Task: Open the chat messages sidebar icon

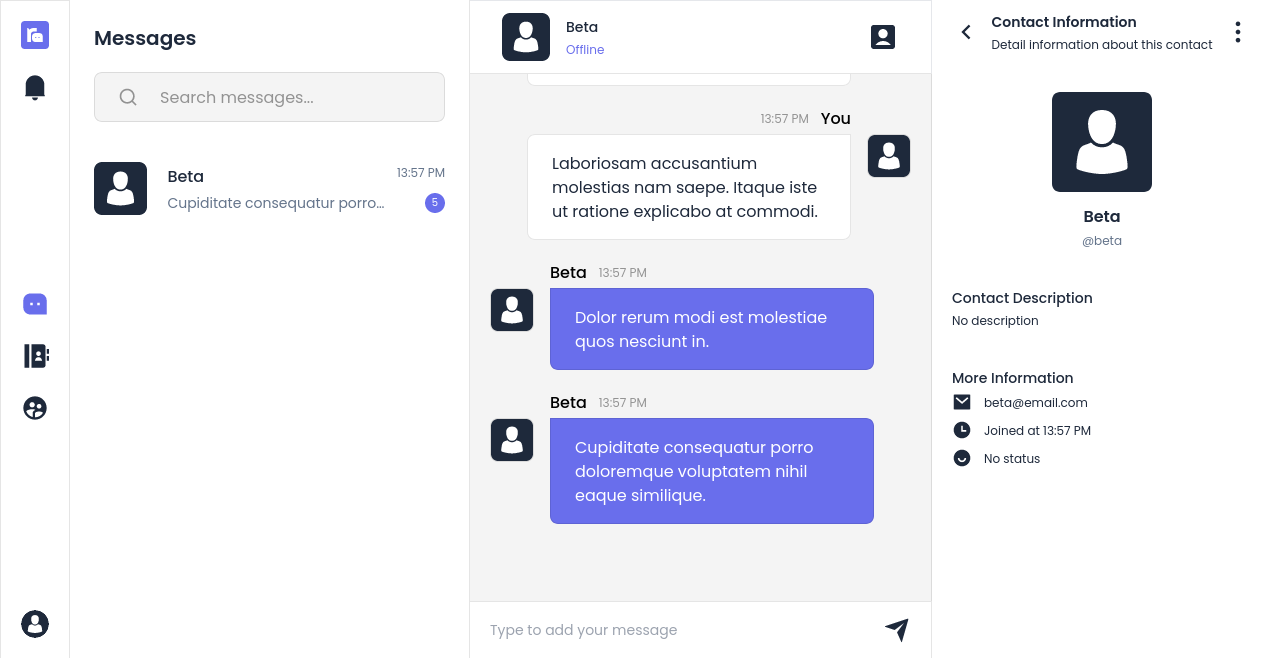Action: (35, 304)
